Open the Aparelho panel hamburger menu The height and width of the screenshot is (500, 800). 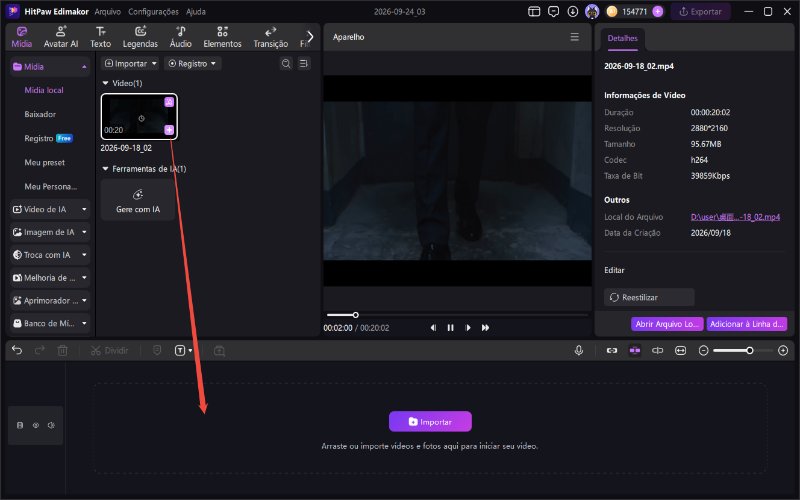[x=574, y=37]
